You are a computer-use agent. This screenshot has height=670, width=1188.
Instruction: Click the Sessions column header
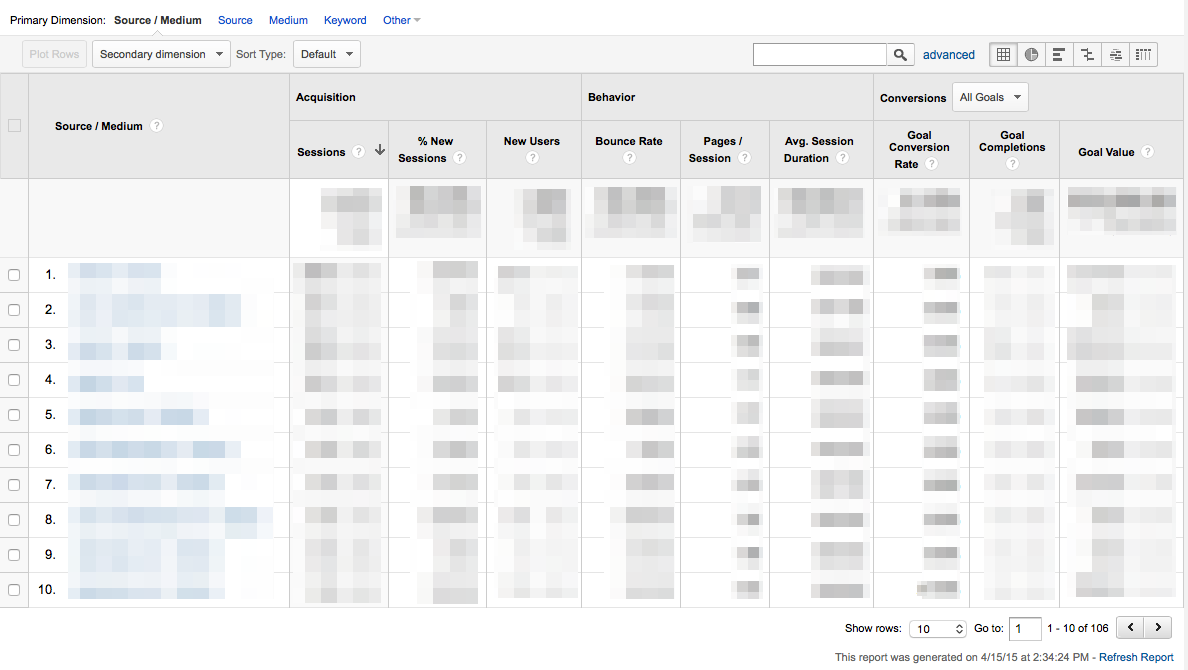pyautogui.click(x=321, y=152)
